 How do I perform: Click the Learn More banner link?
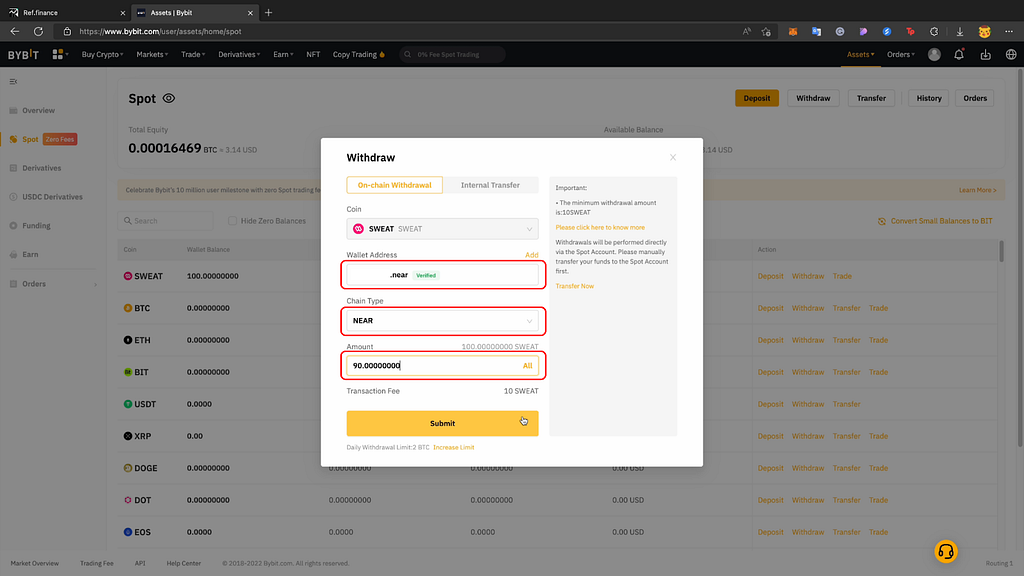click(x=978, y=190)
